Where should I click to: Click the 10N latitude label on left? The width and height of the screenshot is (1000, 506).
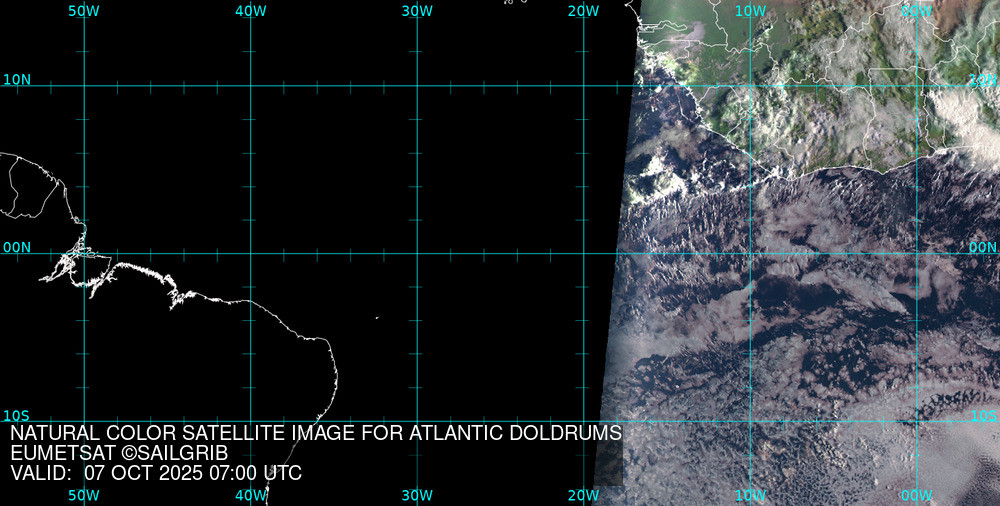pos(16,79)
